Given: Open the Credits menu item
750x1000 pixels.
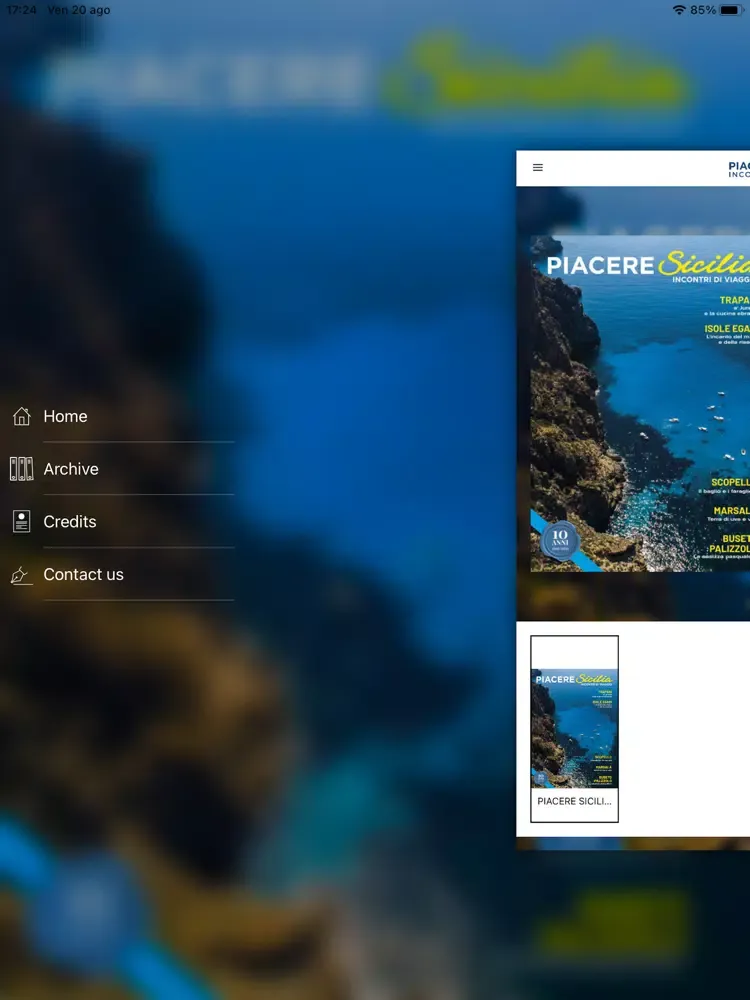Looking at the screenshot, I should tap(121, 522).
